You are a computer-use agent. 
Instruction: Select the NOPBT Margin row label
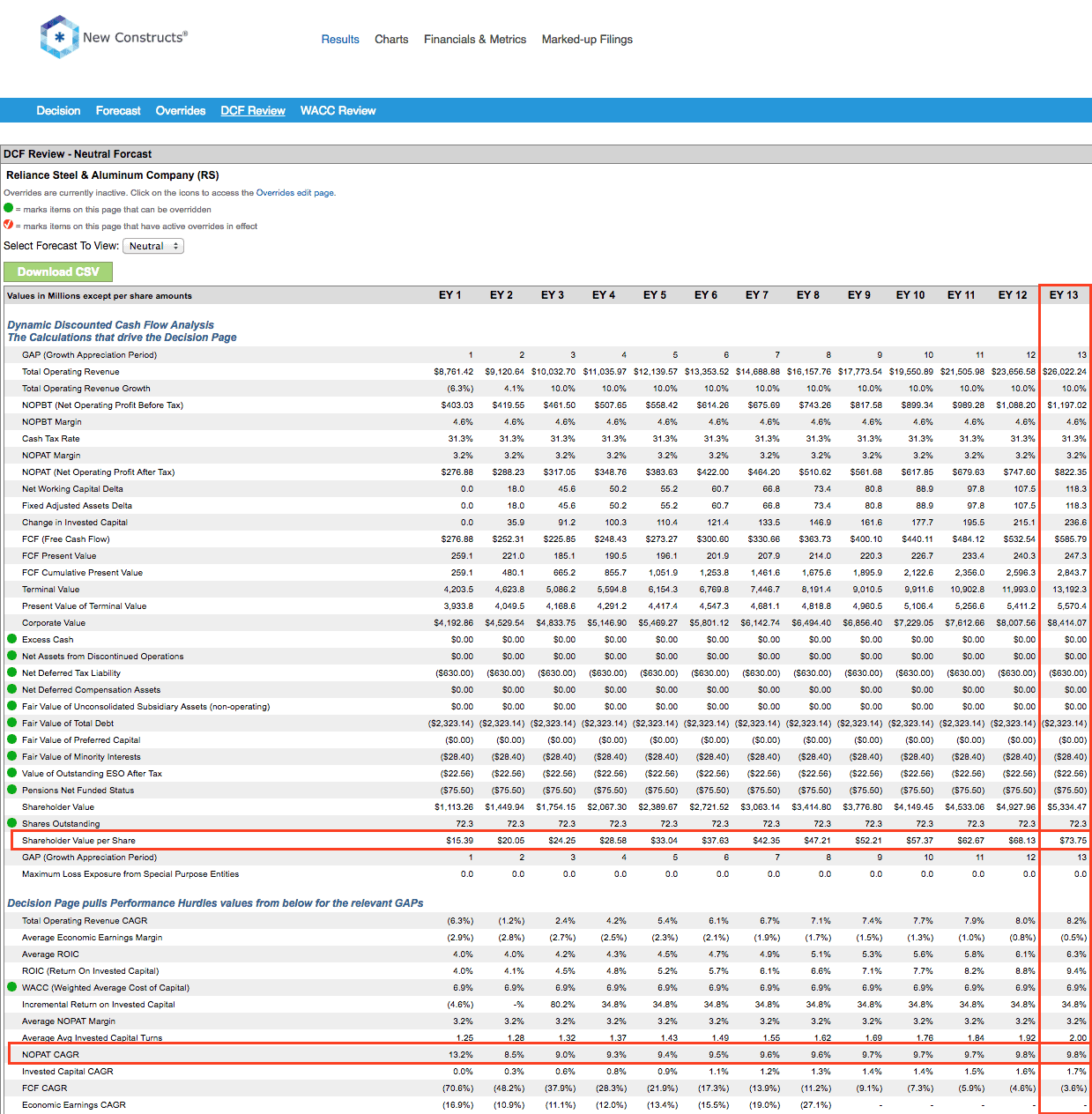(x=52, y=422)
